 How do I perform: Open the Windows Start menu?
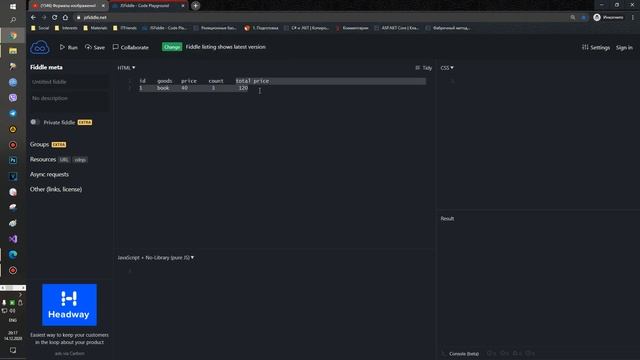pyautogui.click(x=13, y=7)
